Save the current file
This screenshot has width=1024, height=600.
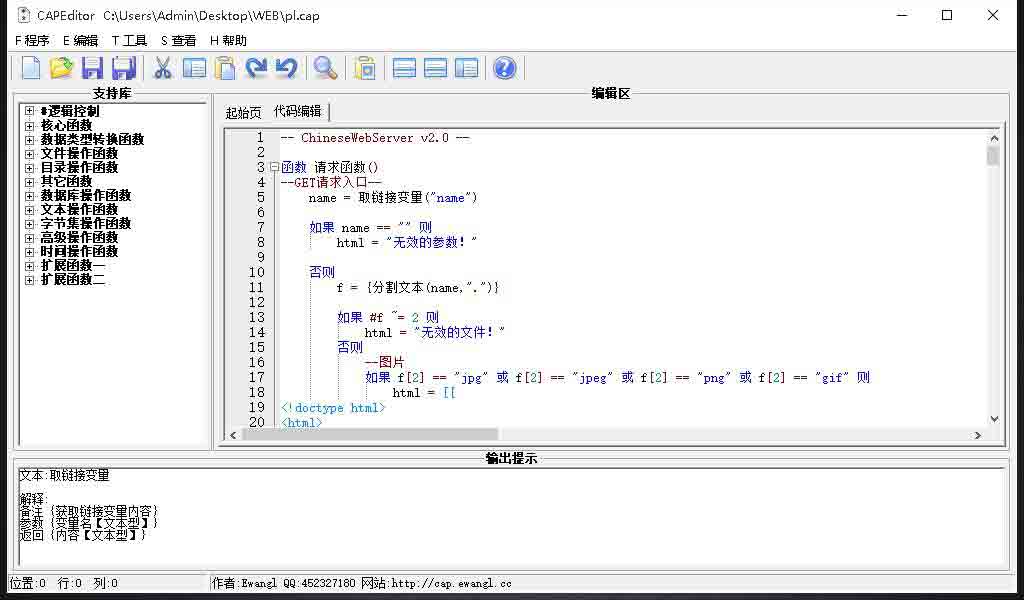pyautogui.click(x=93, y=67)
